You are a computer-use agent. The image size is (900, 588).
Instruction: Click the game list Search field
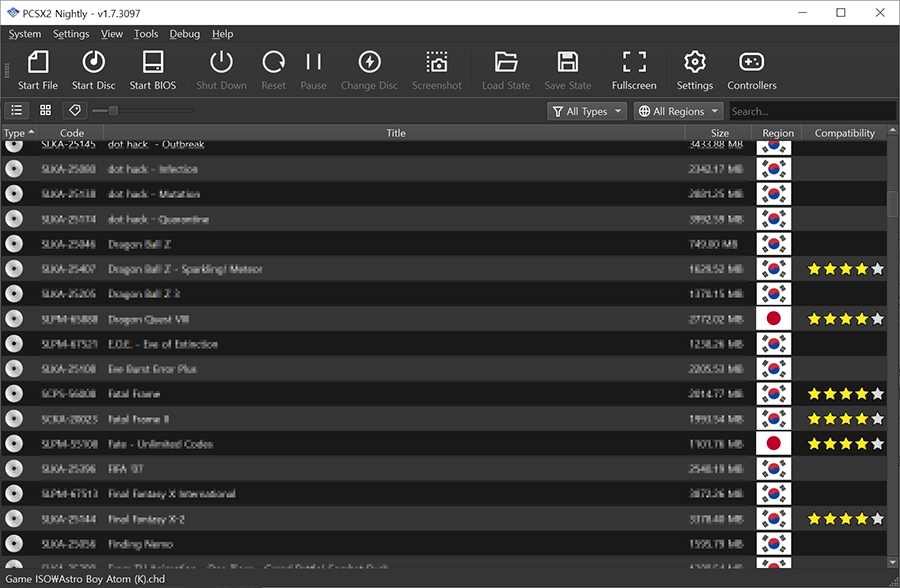812,111
